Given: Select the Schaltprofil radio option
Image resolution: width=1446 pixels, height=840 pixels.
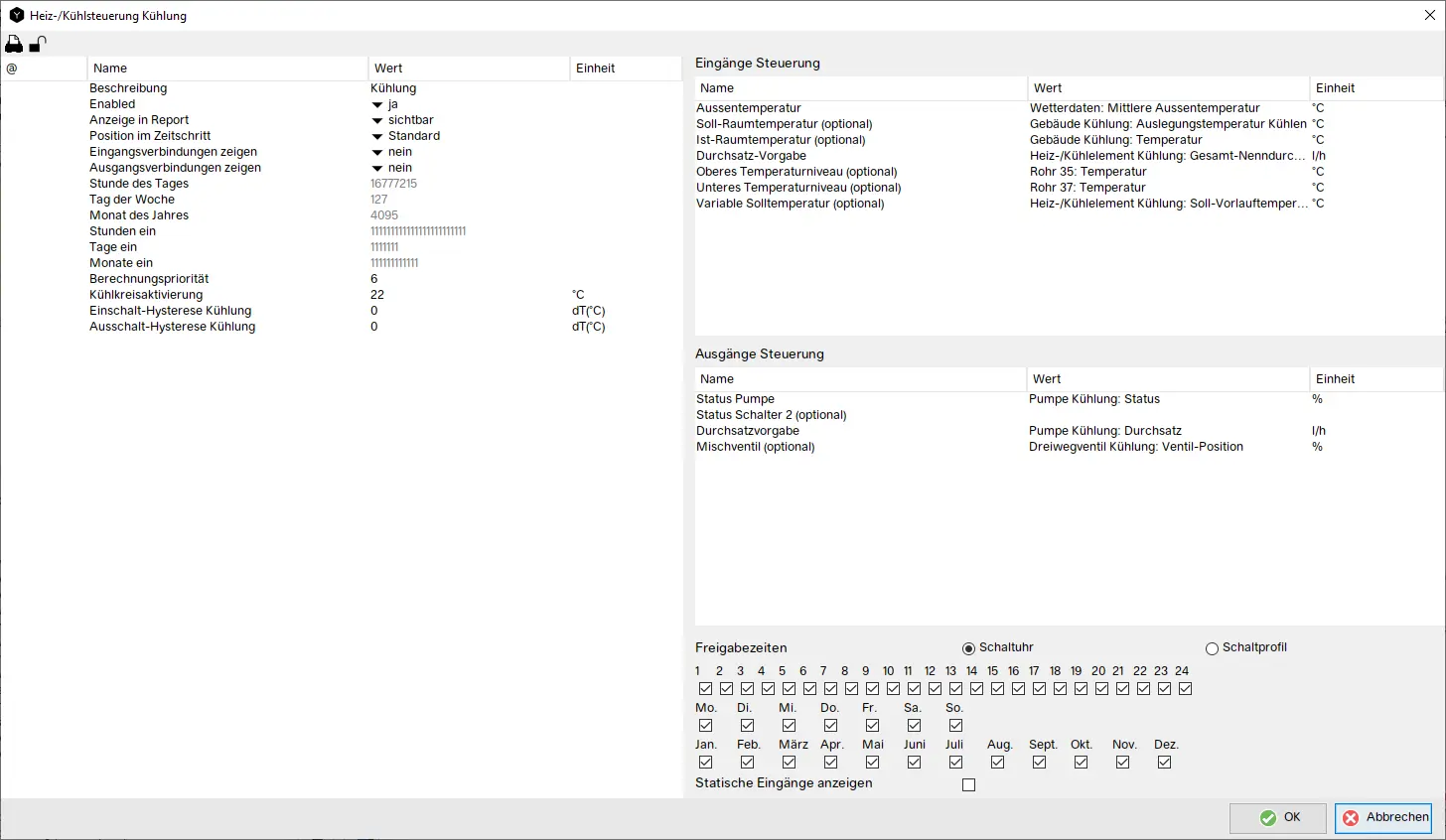Looking at the screenshot, I should pos(1212,648).
